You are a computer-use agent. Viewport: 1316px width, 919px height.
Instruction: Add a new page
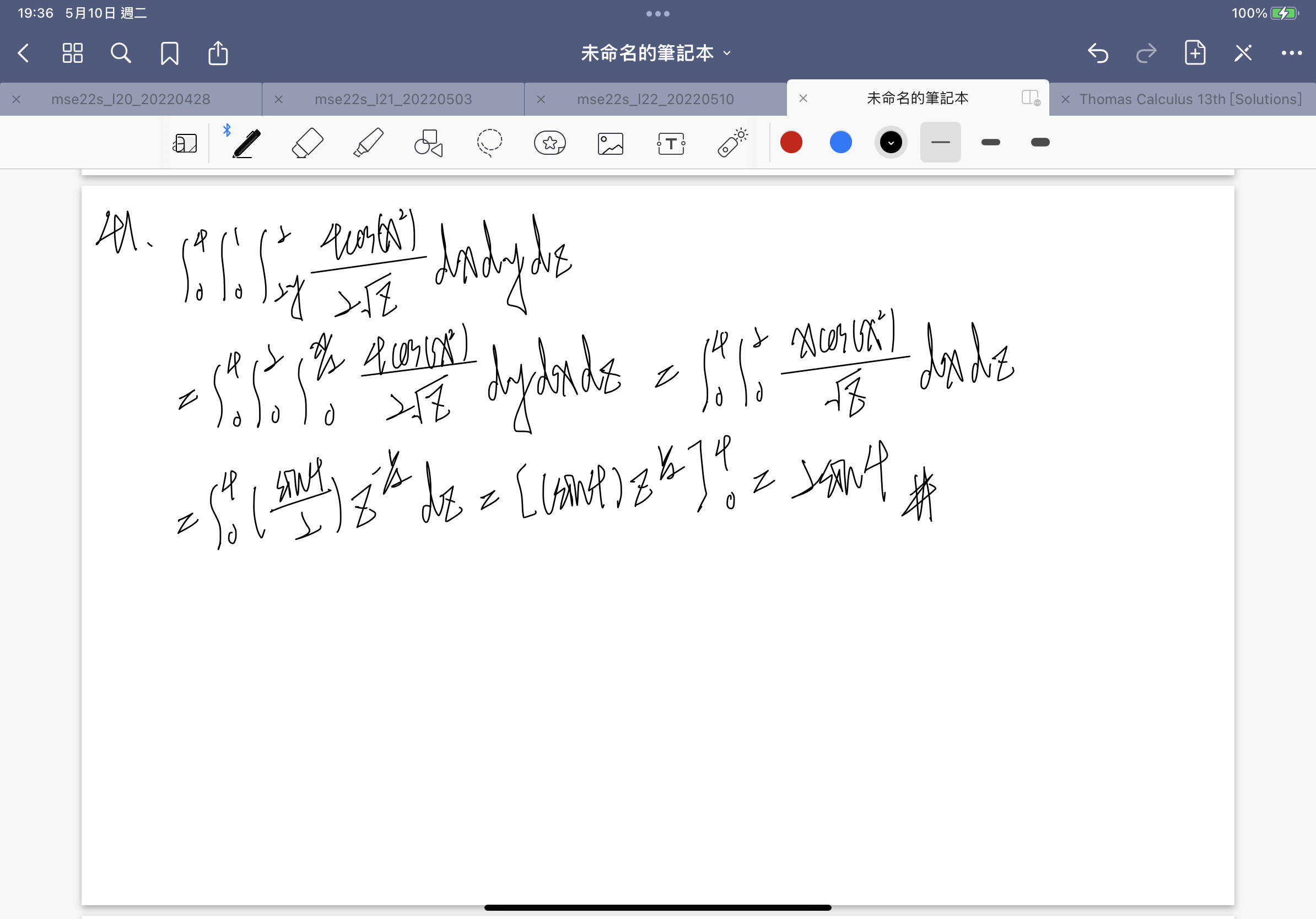click(x=1195, y=53)
